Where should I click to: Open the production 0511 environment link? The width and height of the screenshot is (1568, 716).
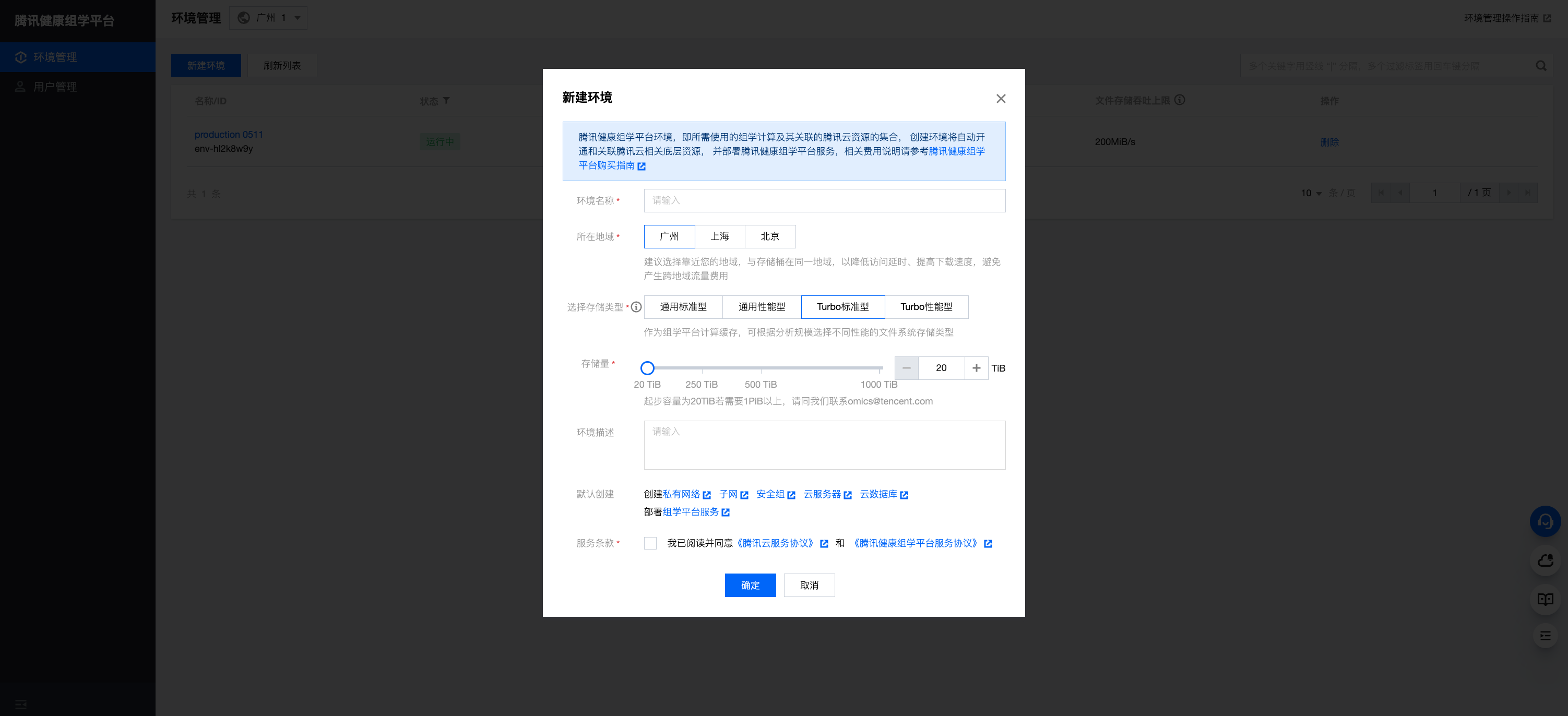pos(229,135)
